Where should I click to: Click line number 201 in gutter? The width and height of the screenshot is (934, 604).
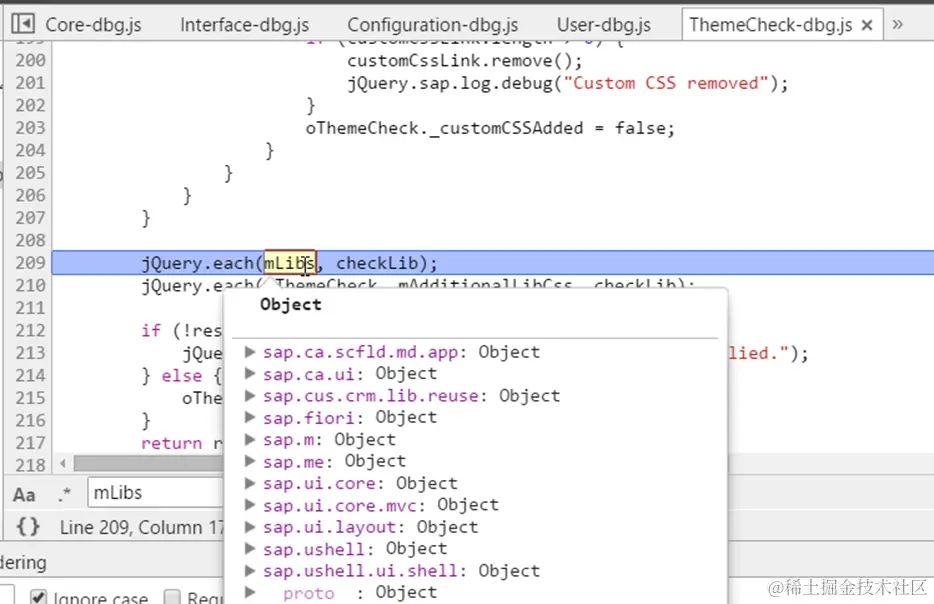click(30, 83)
